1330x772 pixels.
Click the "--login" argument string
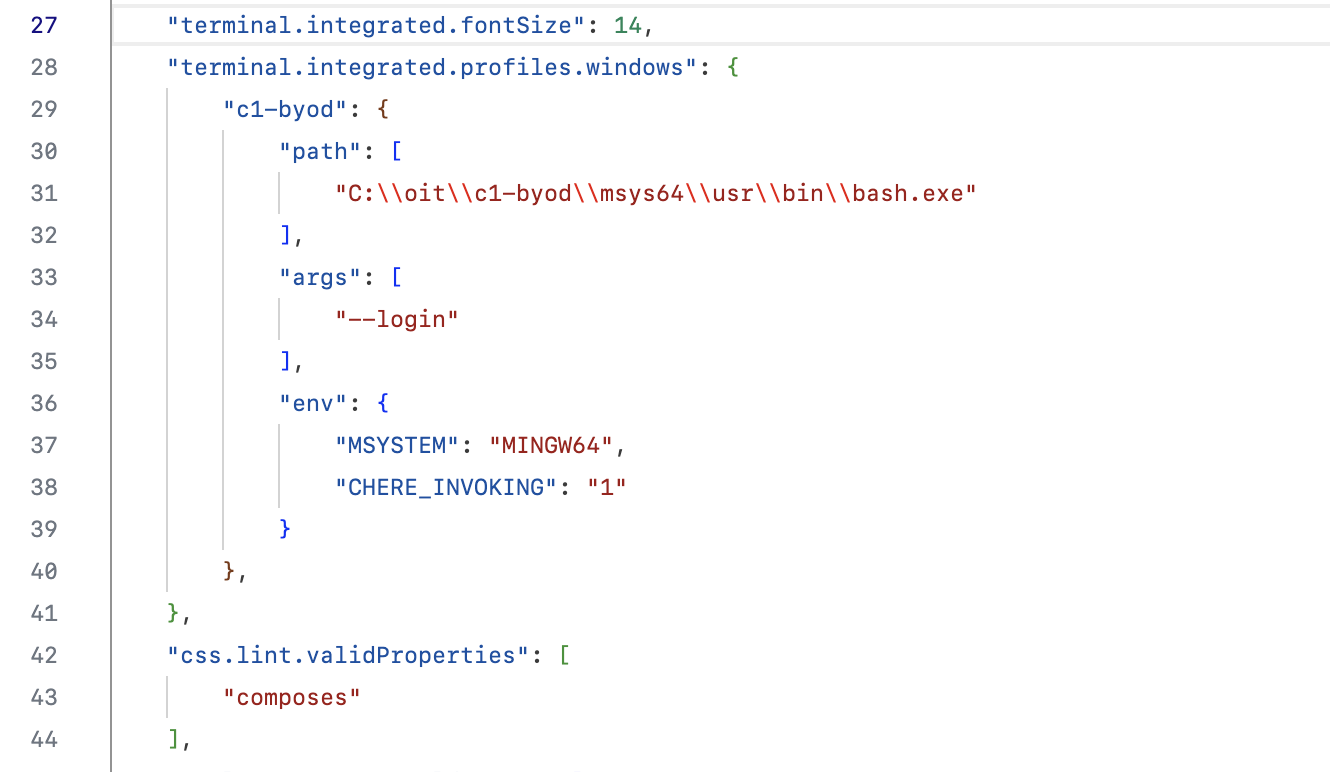(397, 319)
